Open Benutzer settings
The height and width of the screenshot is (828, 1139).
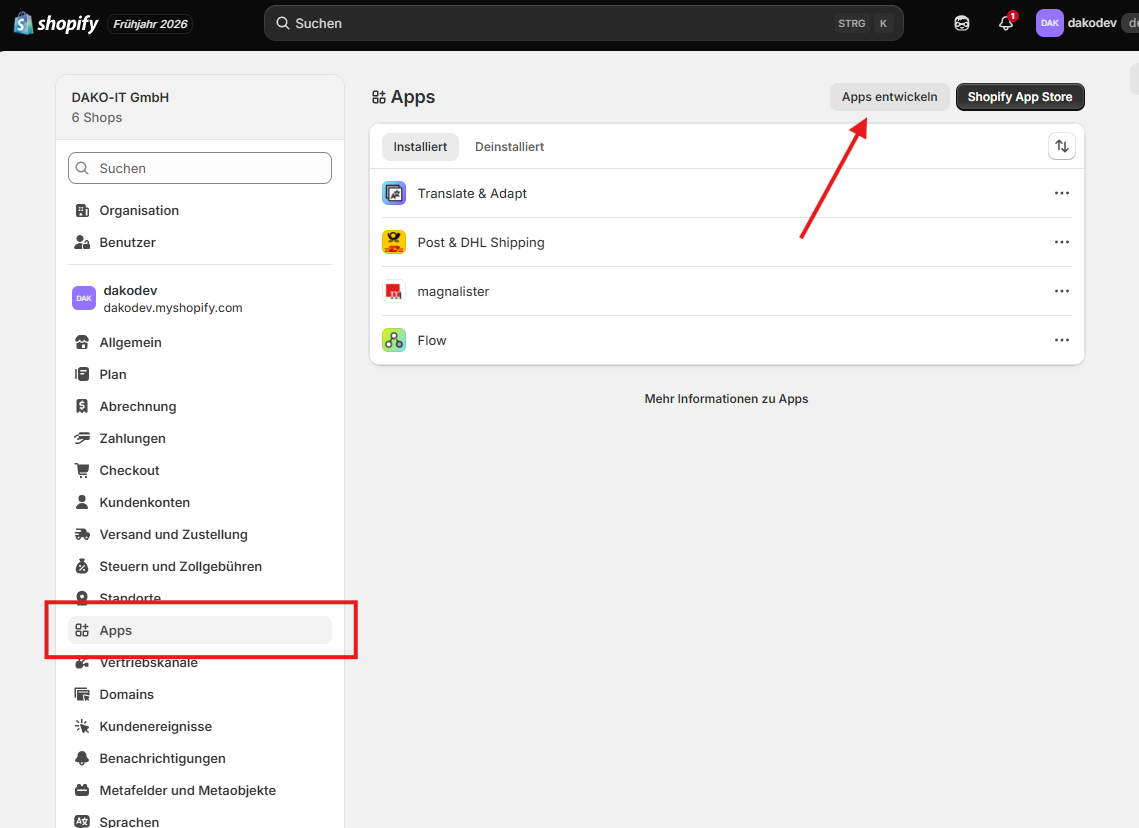pyautogui.click(x=200, y=243)
